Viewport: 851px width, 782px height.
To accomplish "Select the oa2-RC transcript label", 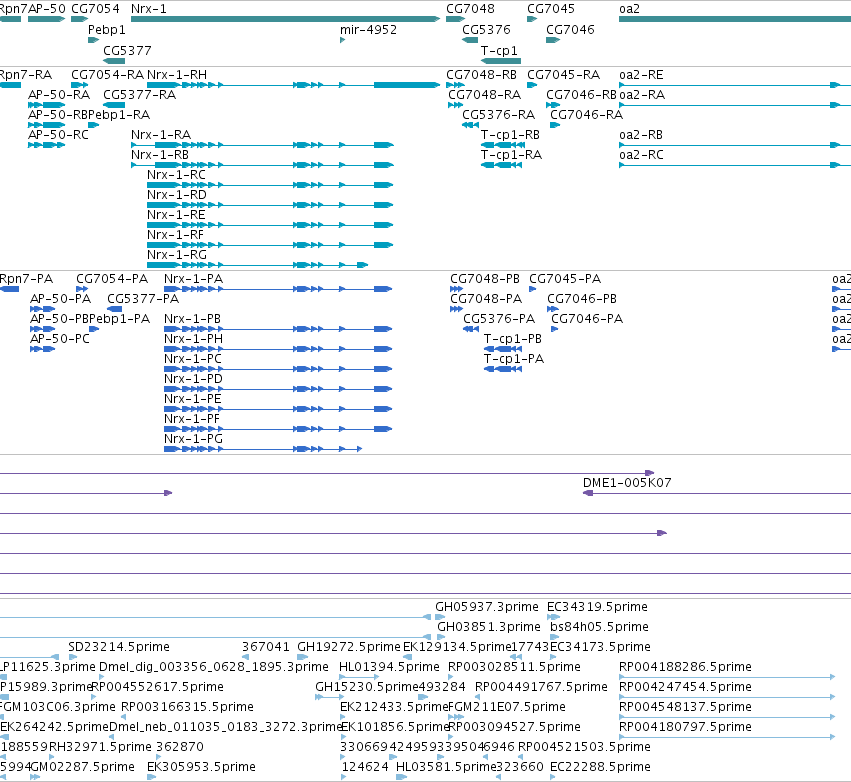I will click(641, 155).
